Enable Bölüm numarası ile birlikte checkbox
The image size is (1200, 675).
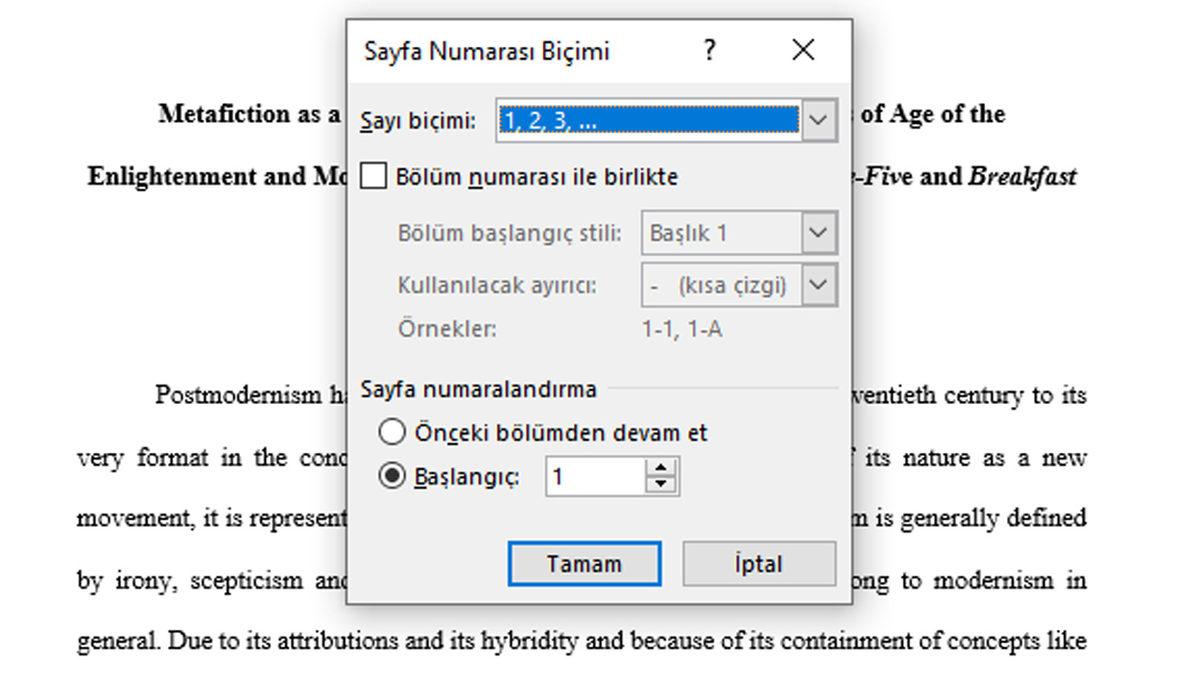click(x=374, y=177)
